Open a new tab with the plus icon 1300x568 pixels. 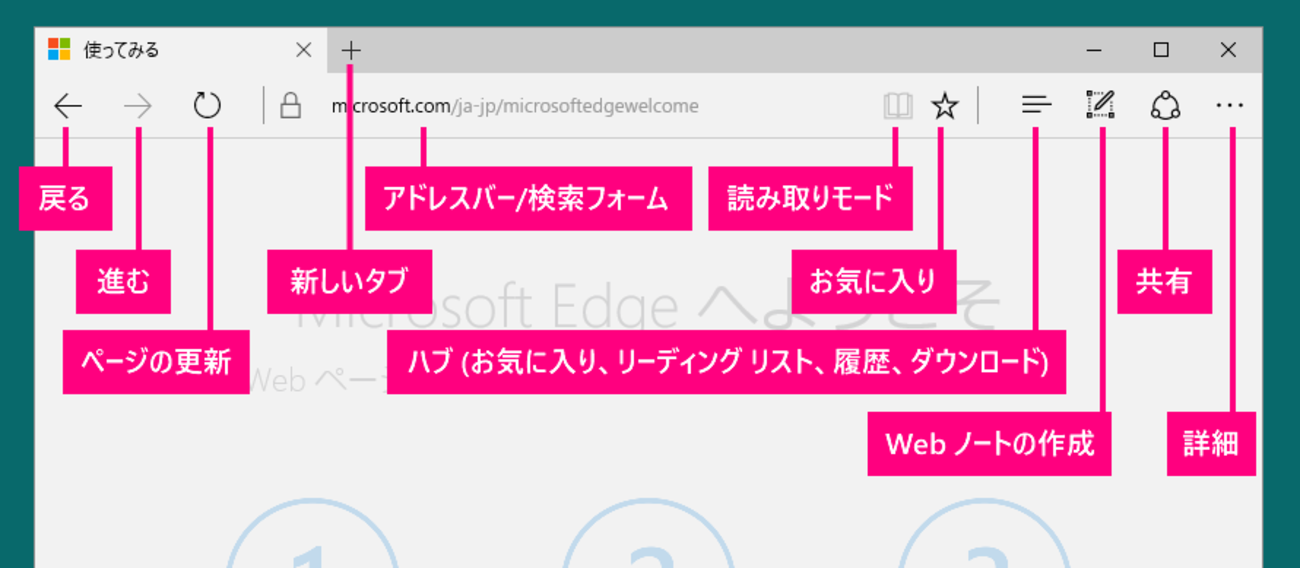click(351, 50)
